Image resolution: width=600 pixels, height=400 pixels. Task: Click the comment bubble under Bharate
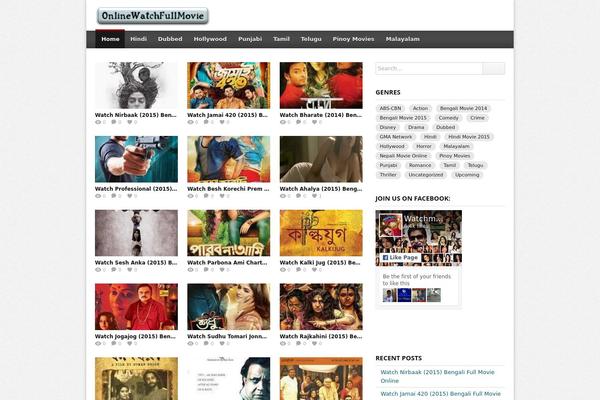298,122
